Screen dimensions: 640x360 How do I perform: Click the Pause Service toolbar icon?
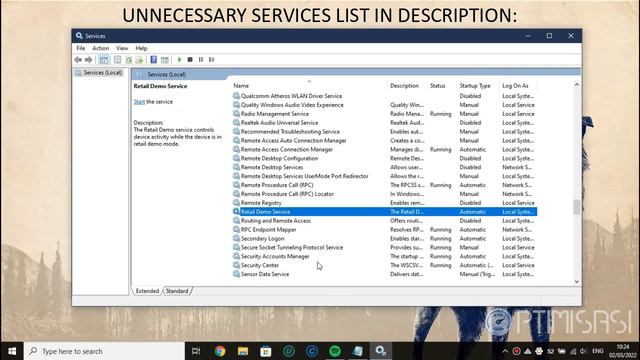[x=201, y=60]
